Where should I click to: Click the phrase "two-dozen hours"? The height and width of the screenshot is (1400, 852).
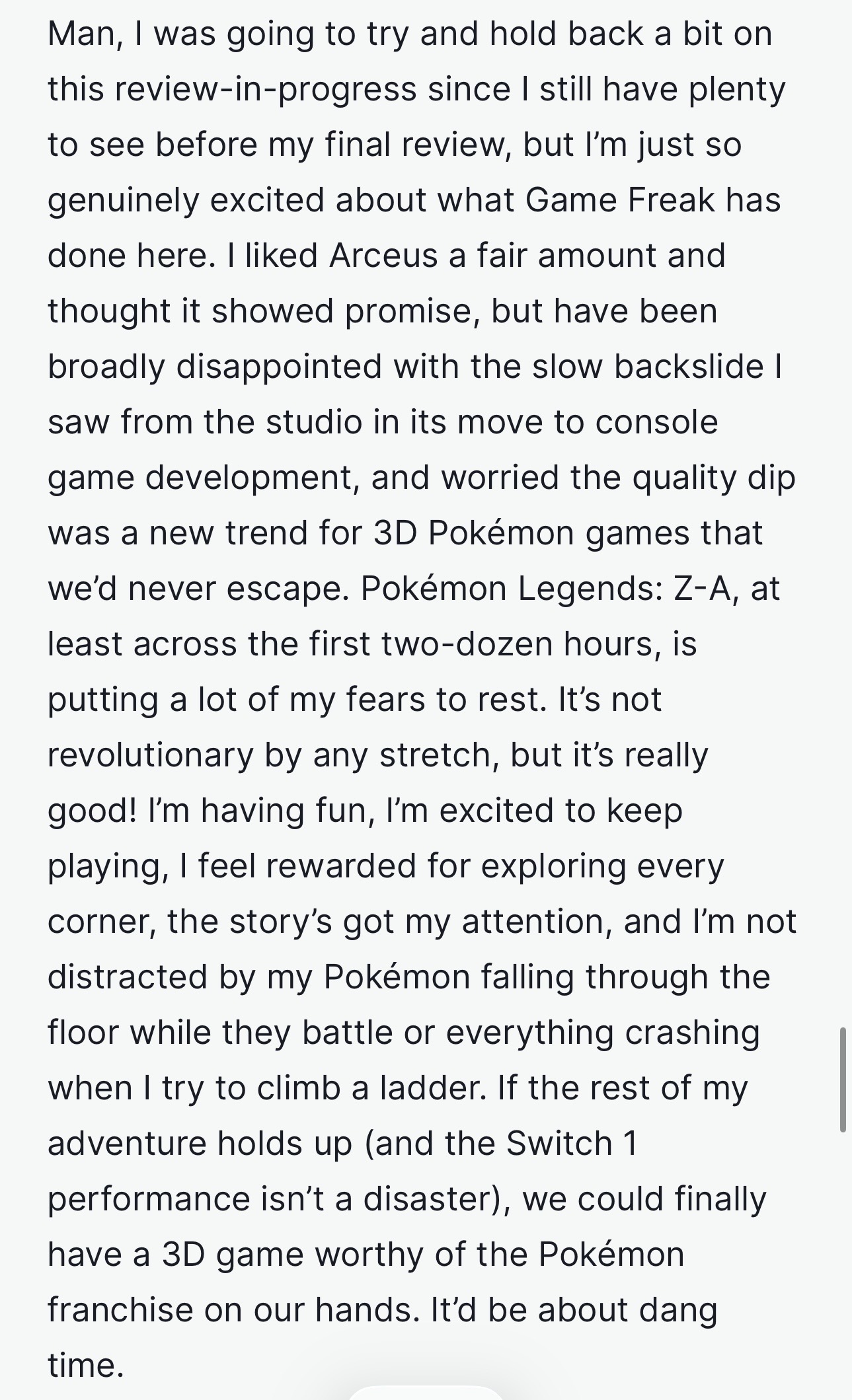pyautogui.click(x=513, y=644)
